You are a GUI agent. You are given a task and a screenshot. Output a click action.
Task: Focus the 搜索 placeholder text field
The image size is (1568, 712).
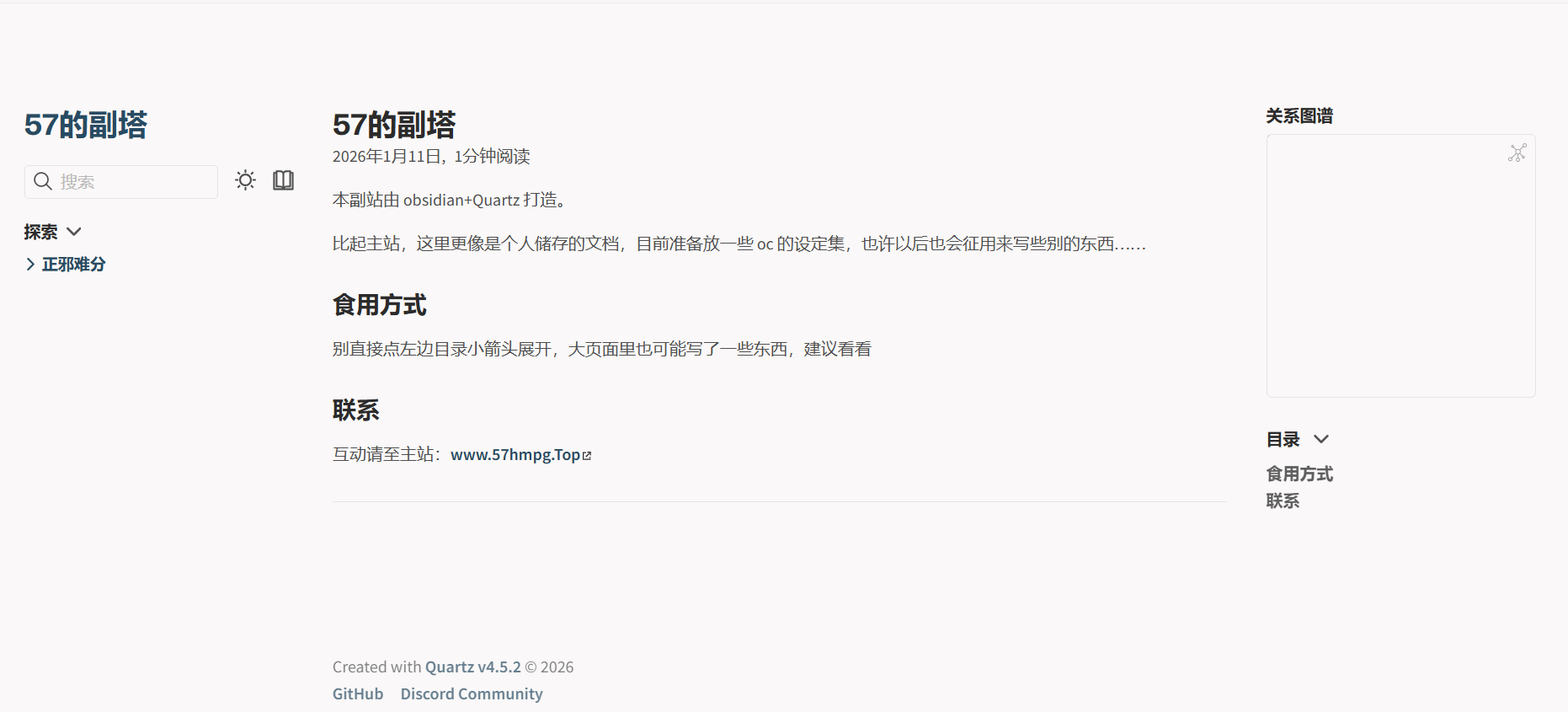coord(135,182)
